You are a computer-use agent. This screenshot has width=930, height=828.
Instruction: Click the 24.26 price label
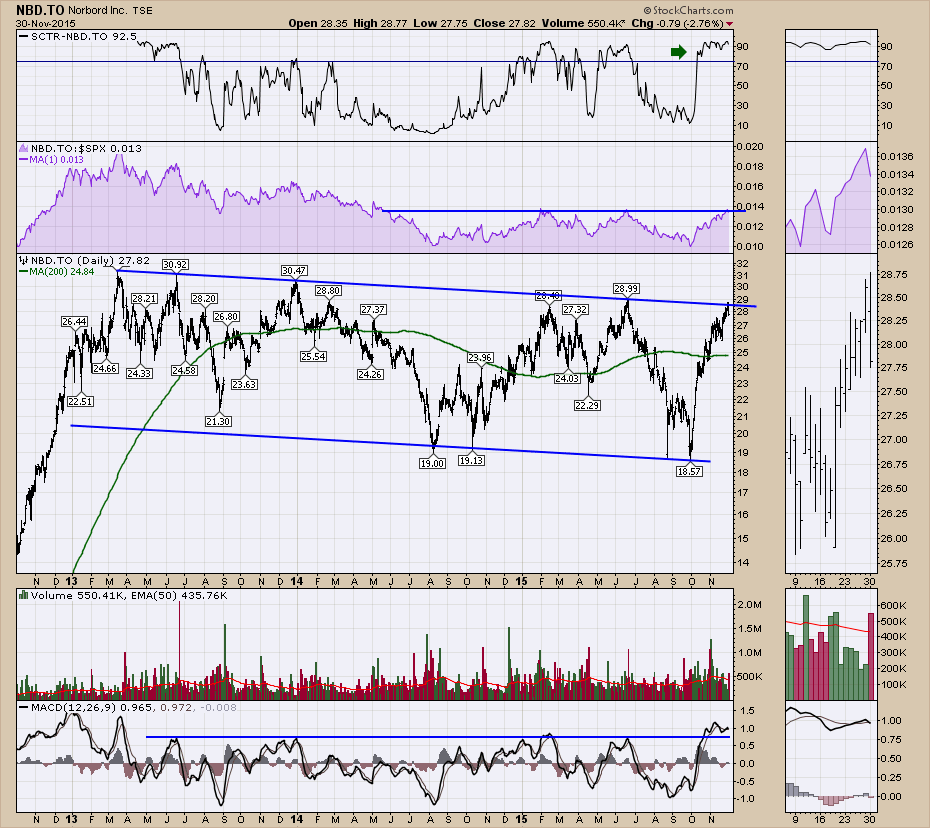pos(370,374)
